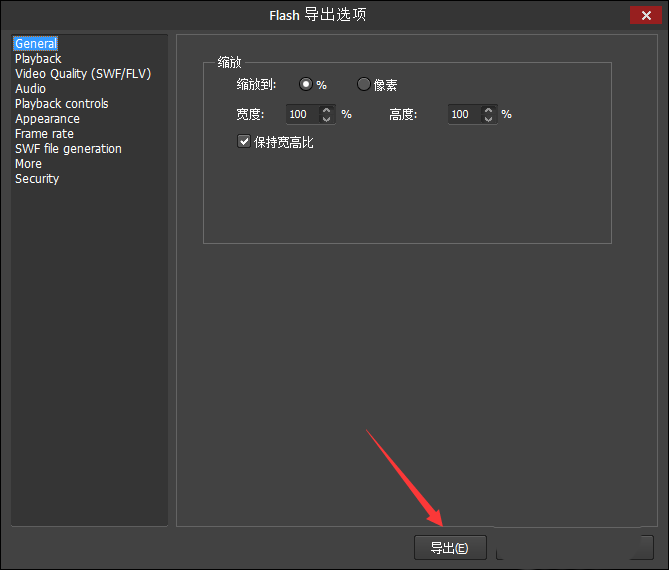
Task: Switch to the Audio settings page
Action: click(30, 89)
